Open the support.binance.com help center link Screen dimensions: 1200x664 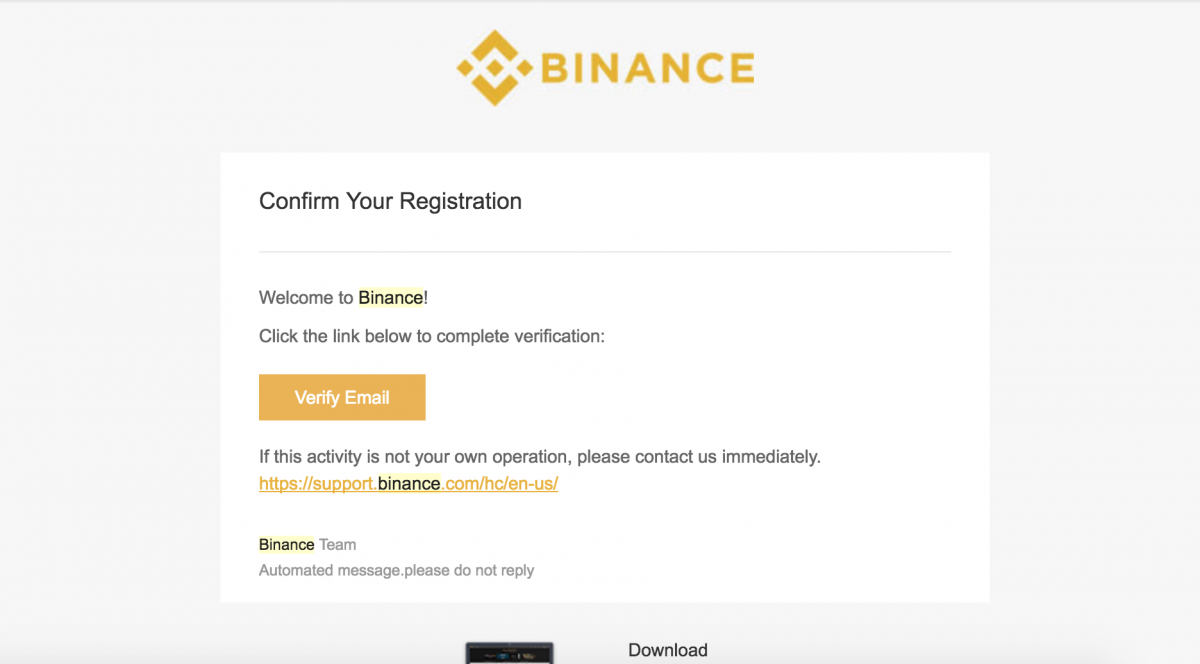click(x=408, y=483)
